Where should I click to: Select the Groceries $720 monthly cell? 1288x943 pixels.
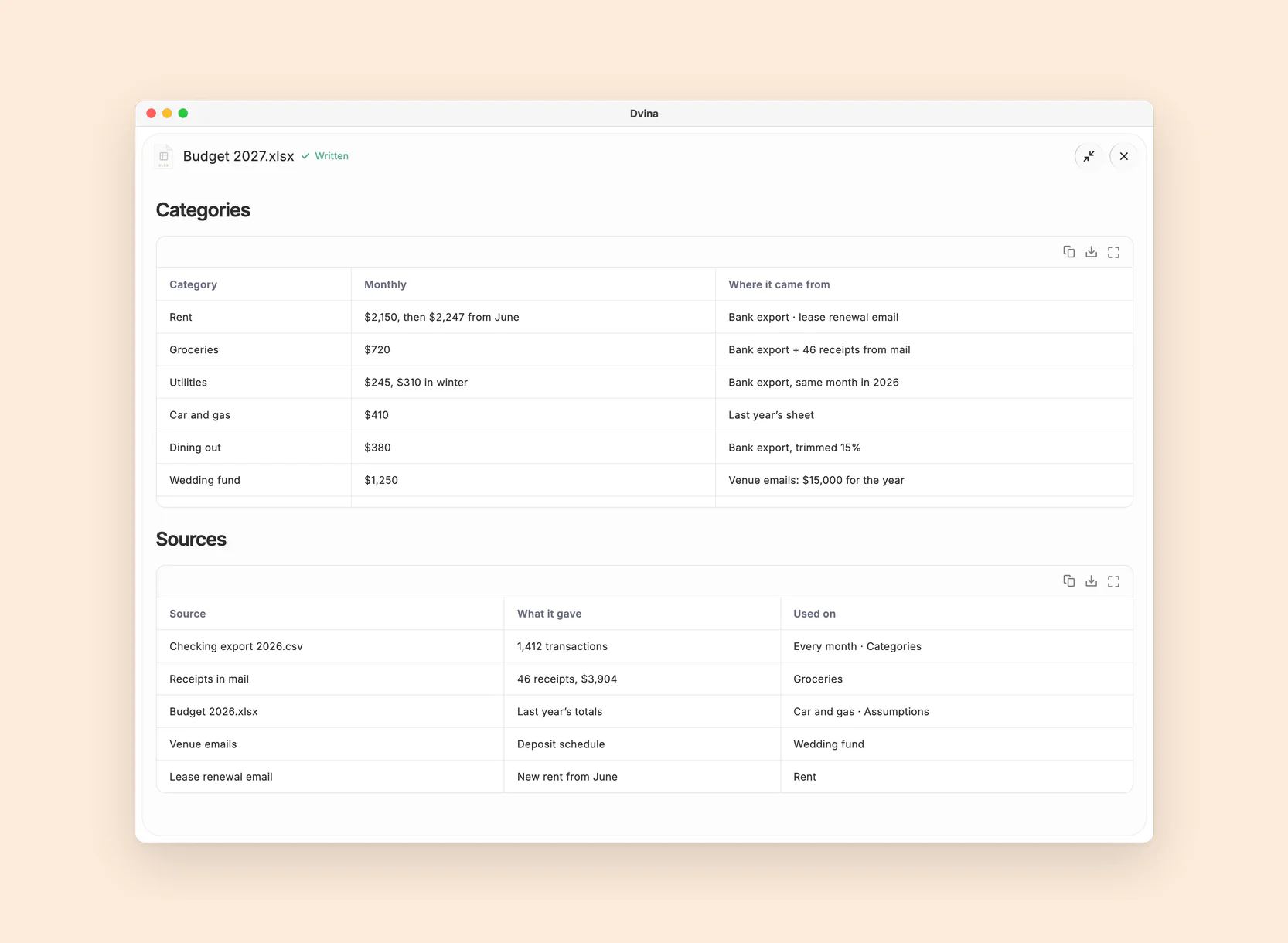[533, 349]
